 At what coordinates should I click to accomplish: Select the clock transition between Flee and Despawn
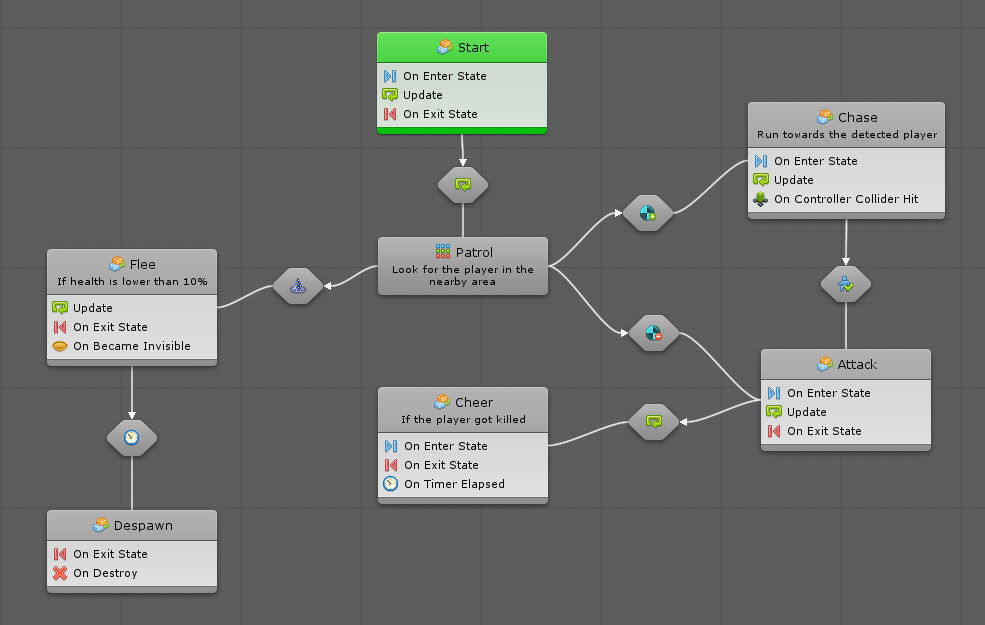click(x=131, y=437)
